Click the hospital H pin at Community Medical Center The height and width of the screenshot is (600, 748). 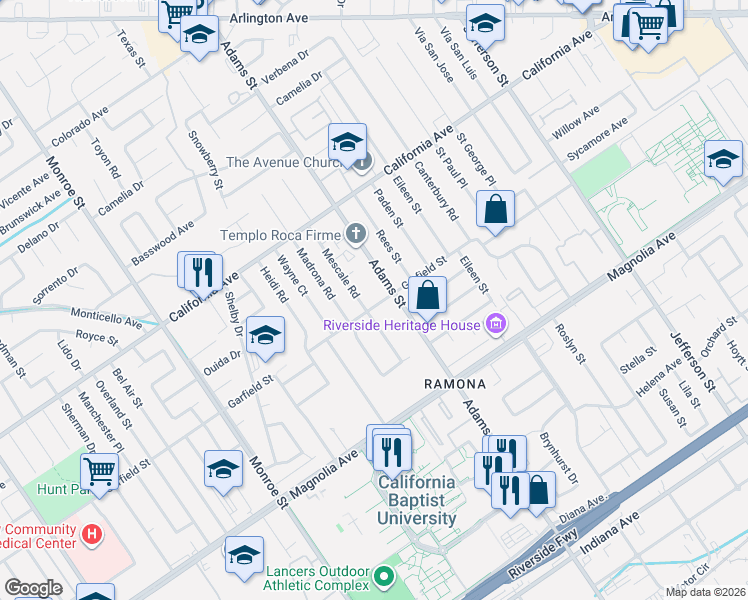[92, 535]
